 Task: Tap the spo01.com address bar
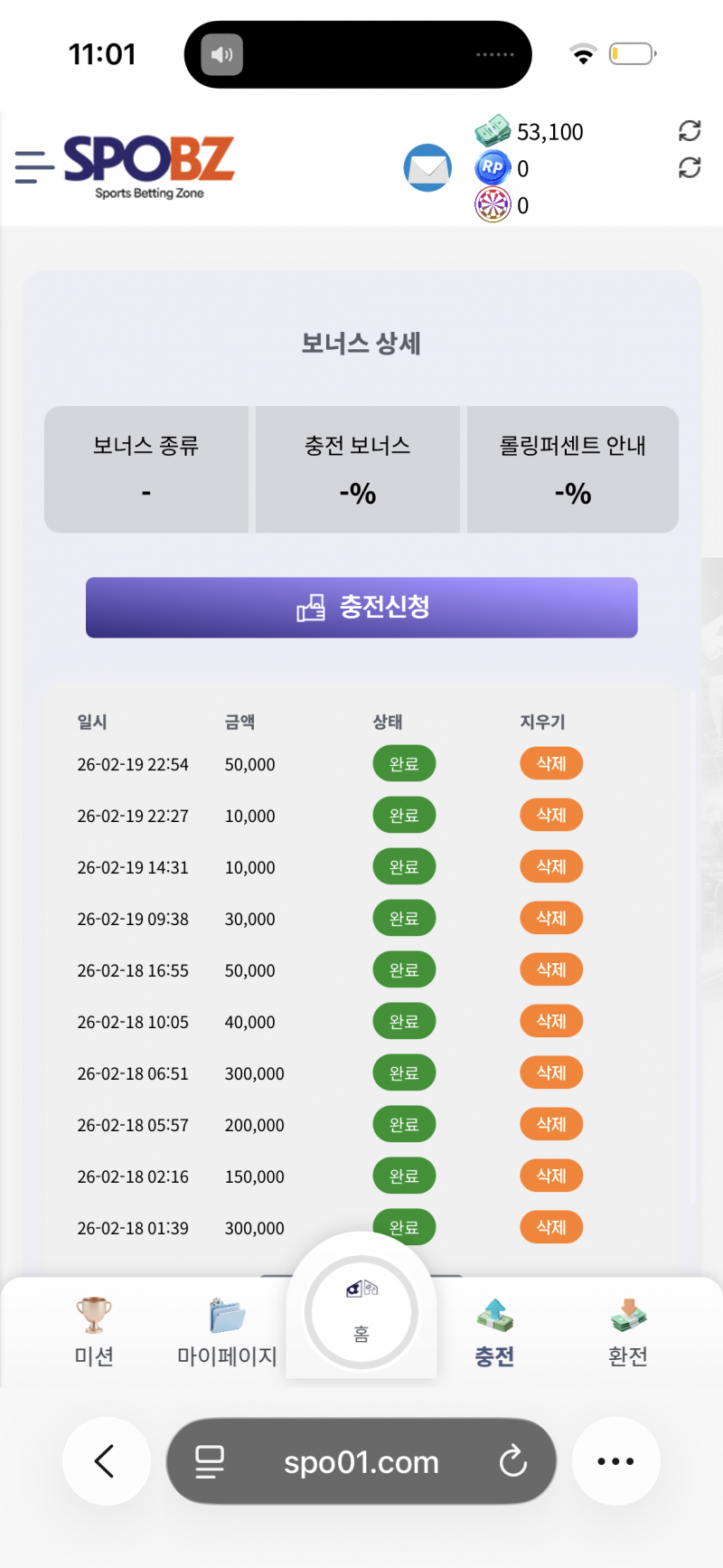pos(361,1461)
